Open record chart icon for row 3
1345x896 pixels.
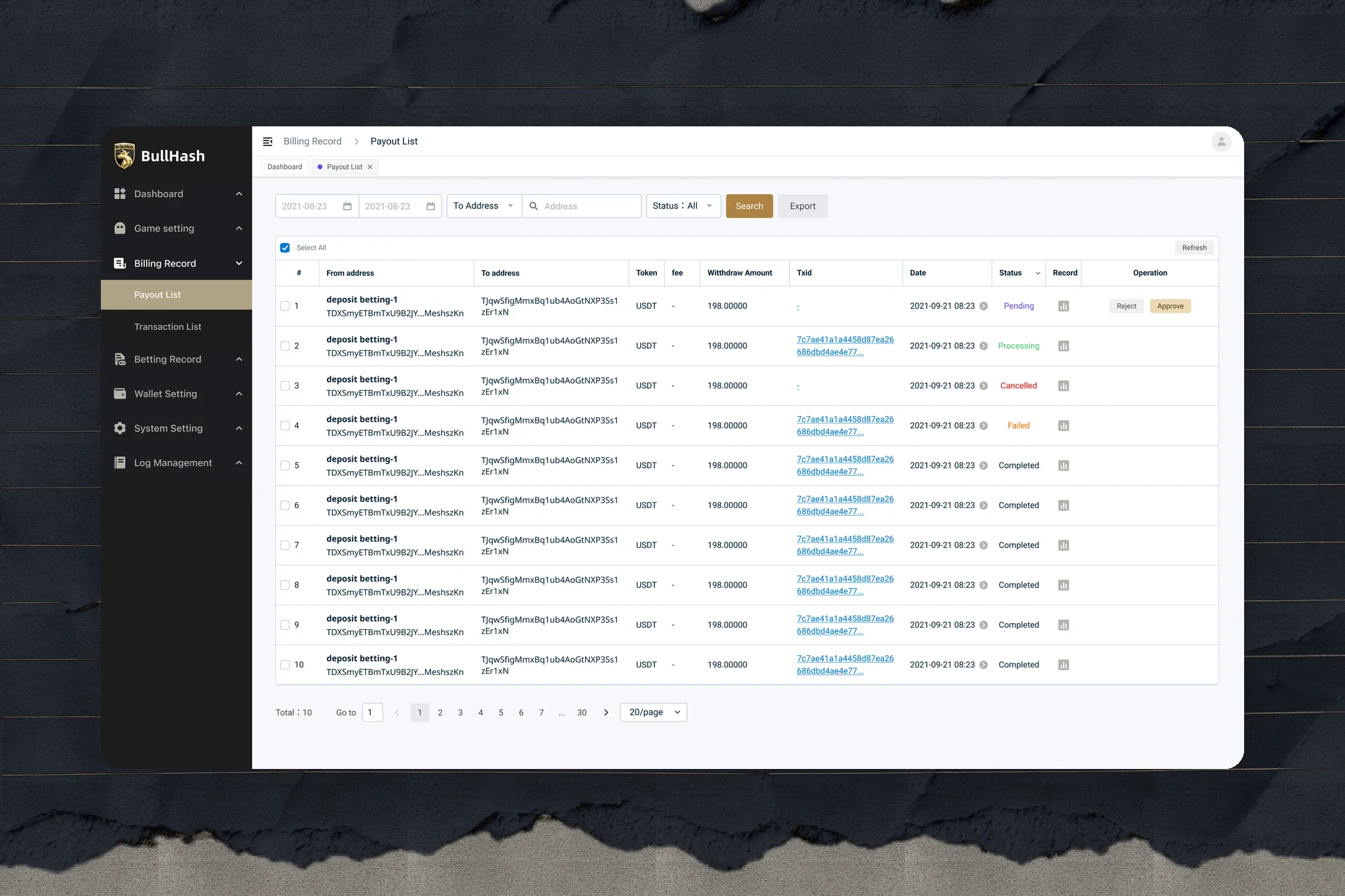pyautogui.click(x=1063, y=386)
